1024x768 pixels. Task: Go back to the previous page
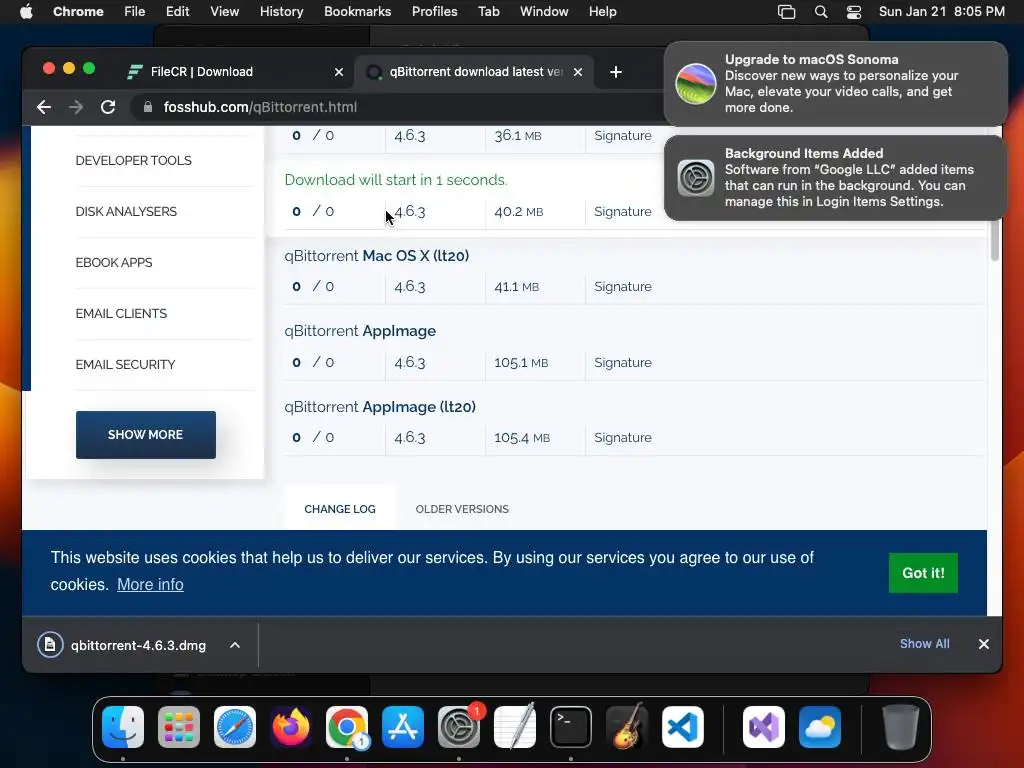tap(44, 107)
